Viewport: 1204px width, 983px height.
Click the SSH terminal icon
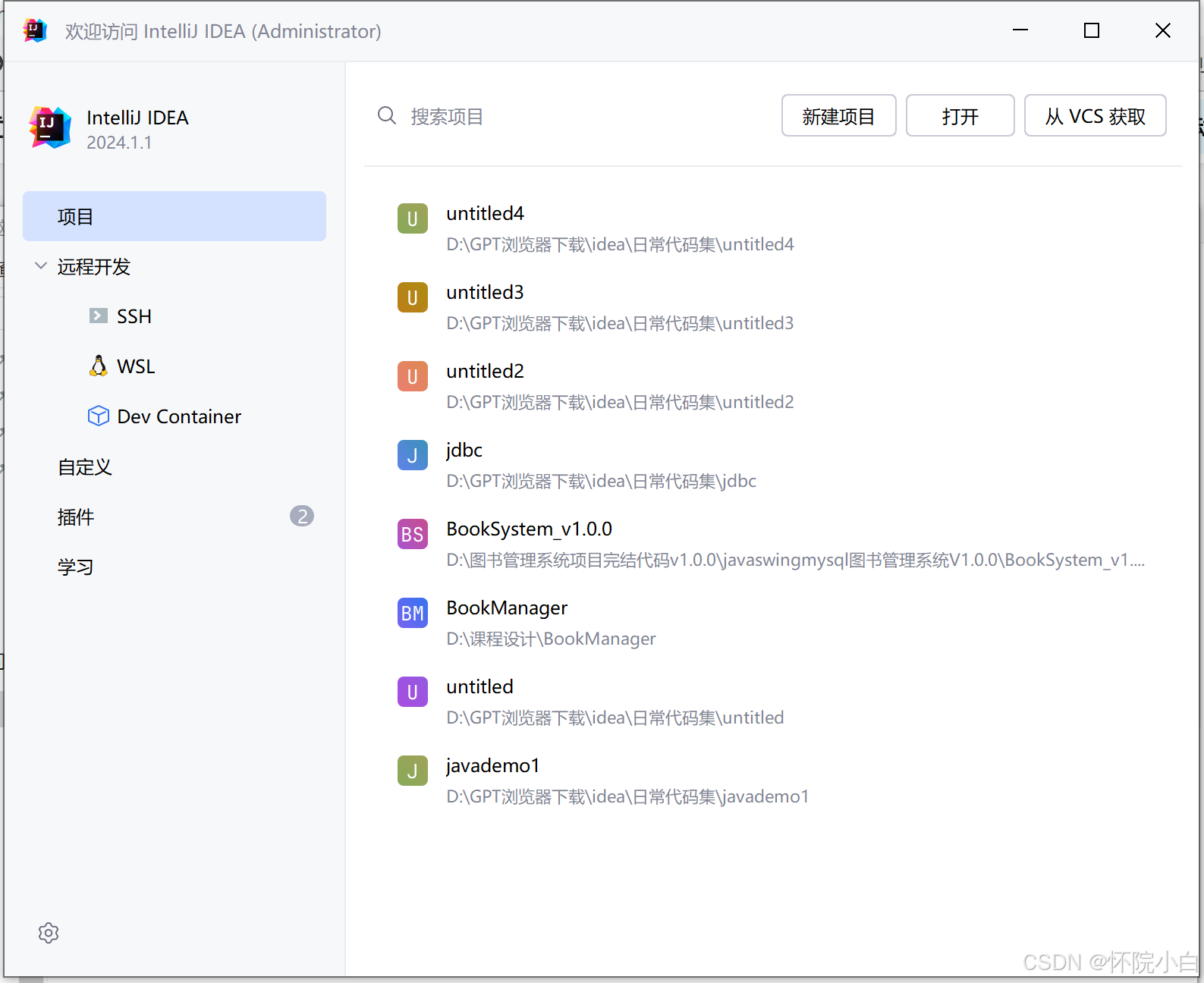[99, 316]
